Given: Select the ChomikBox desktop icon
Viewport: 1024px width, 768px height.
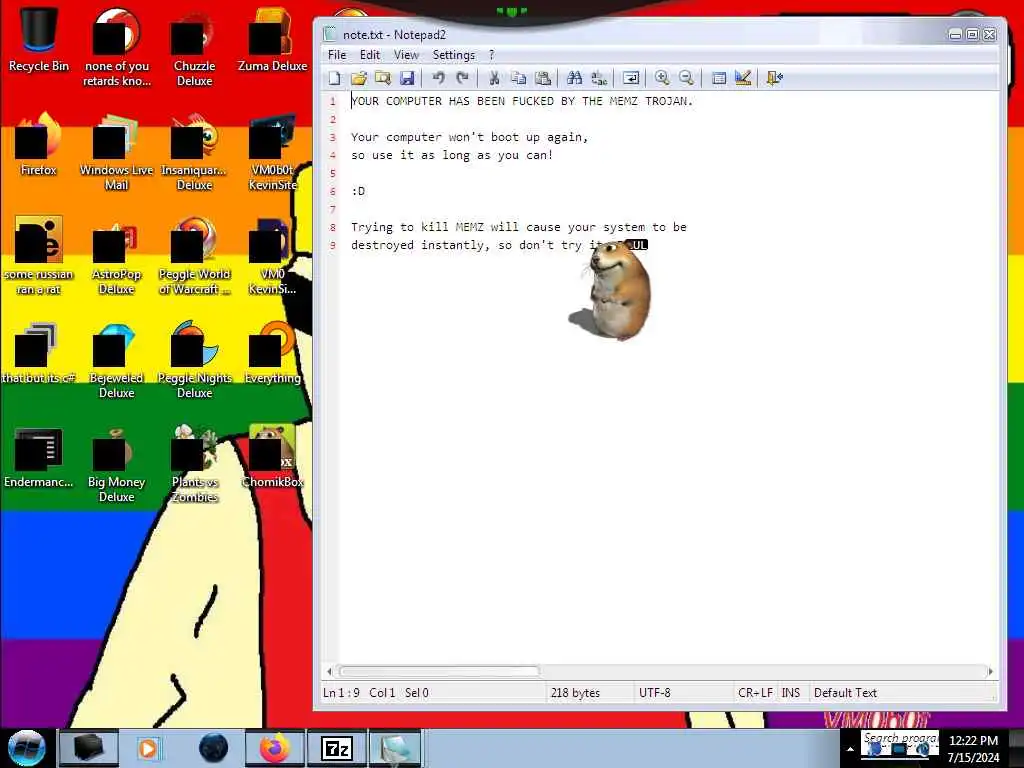Looking at the screenshot, I should pyautogui.click(x=272, y=456).
